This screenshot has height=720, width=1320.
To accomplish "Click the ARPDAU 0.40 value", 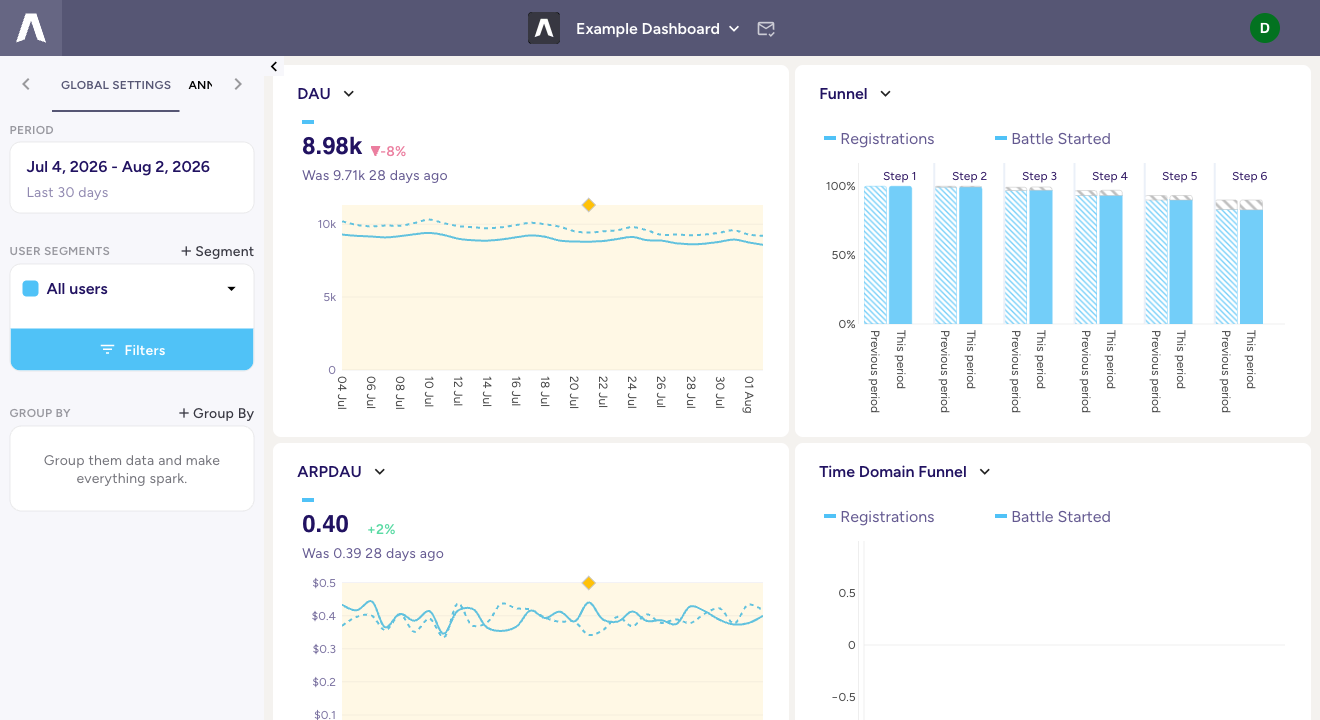I will click(x=325, y=524).
